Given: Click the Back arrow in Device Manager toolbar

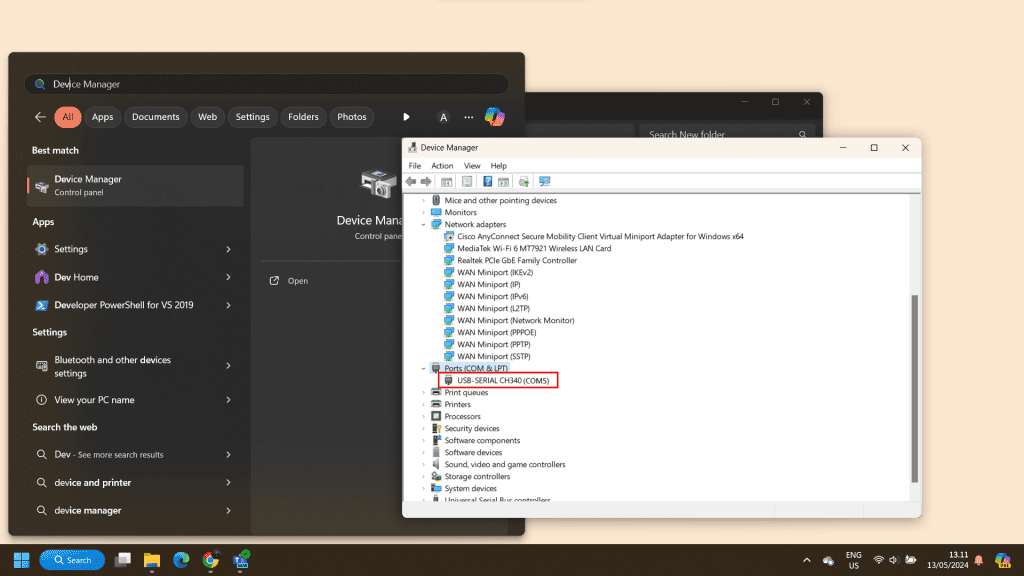Looking at the screenshot, I should [411, 182].
